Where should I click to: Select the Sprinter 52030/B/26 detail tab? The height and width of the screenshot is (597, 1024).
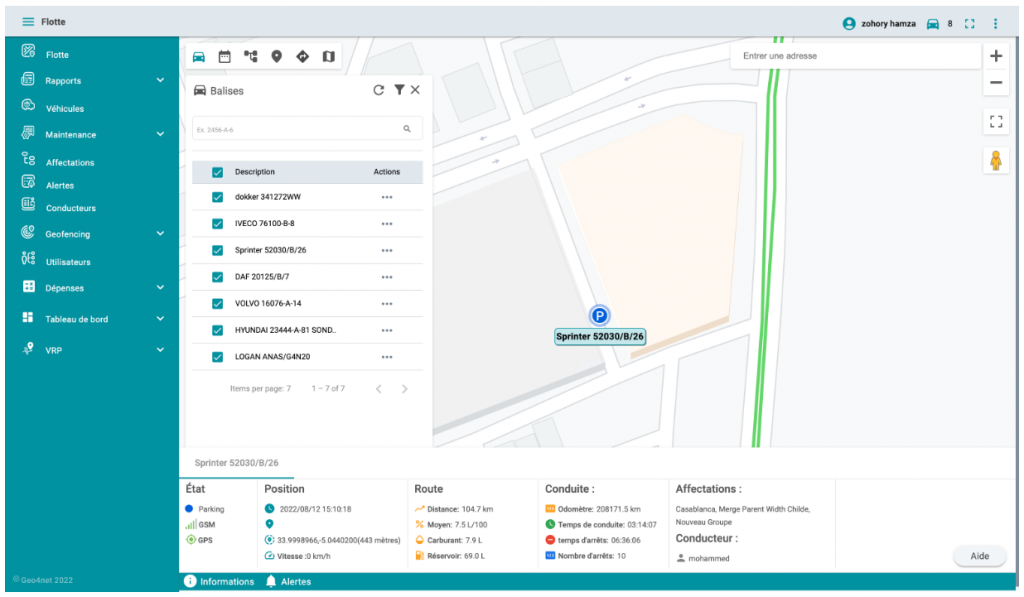(236, 463)
